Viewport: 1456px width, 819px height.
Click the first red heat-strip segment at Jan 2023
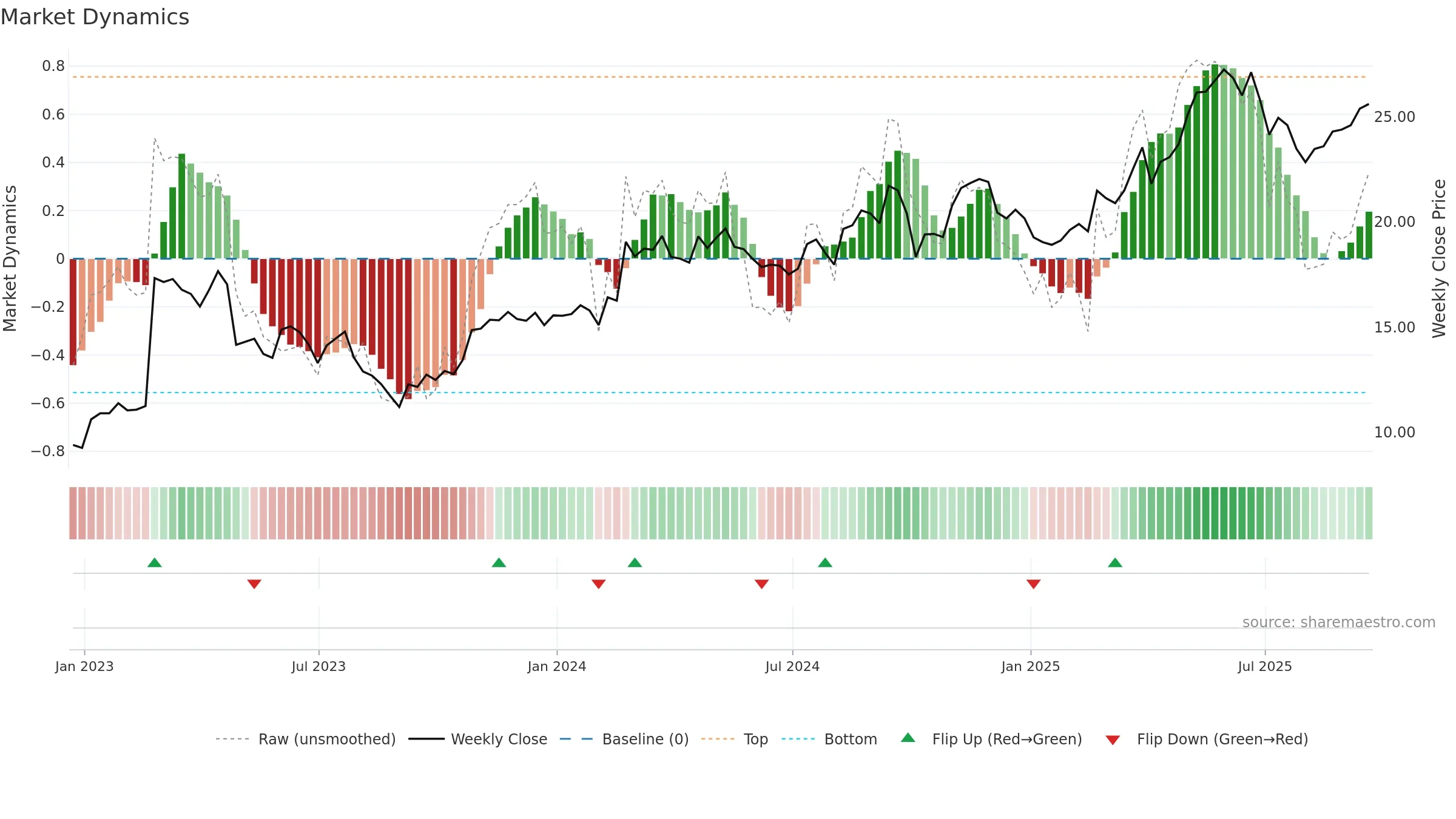(x=73, y=513)
